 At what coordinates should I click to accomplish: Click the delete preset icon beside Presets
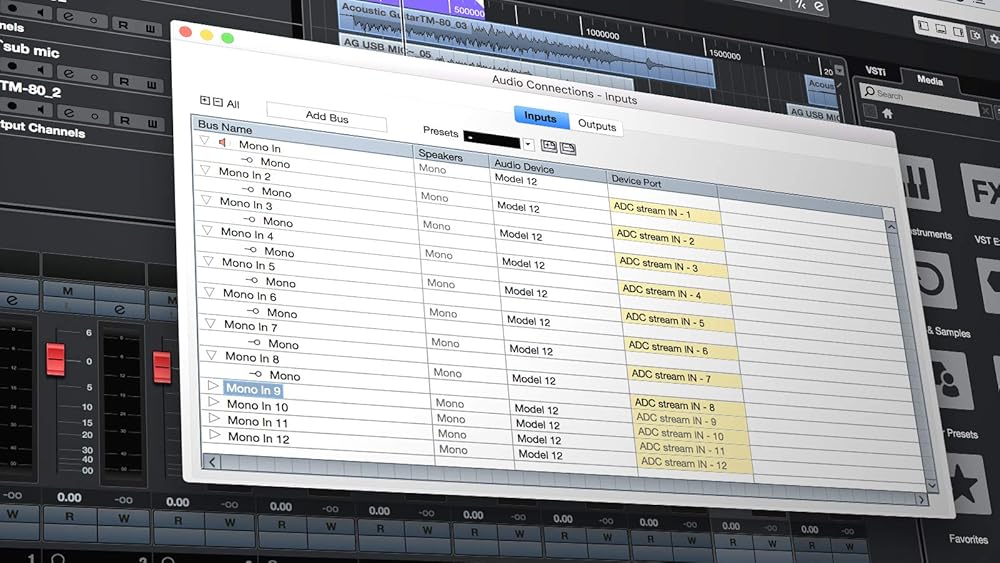click(x=568, y=148)
